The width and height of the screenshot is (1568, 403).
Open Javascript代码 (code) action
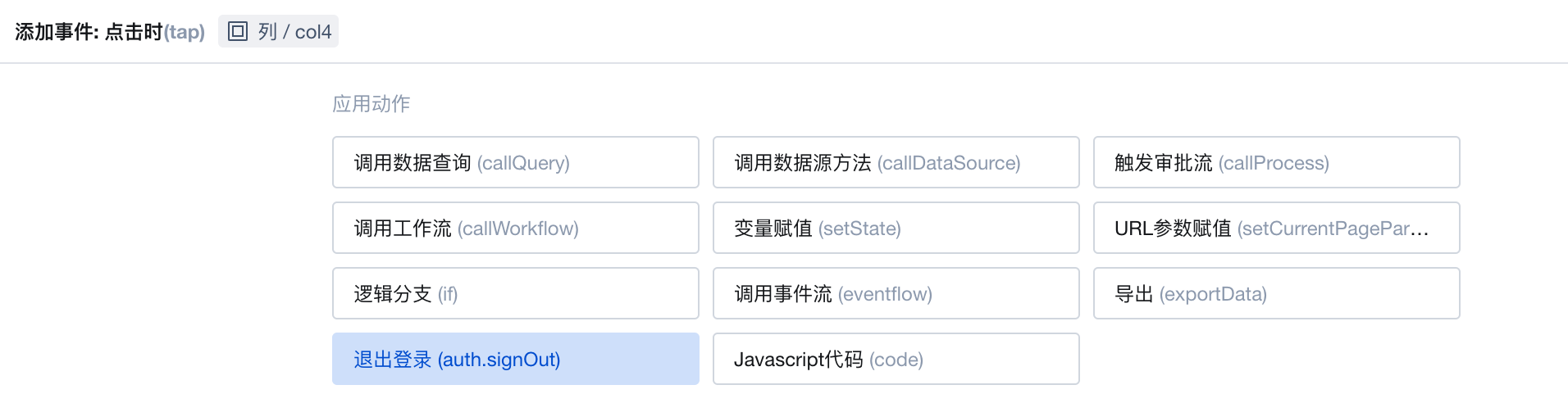(x=896, y=359)
